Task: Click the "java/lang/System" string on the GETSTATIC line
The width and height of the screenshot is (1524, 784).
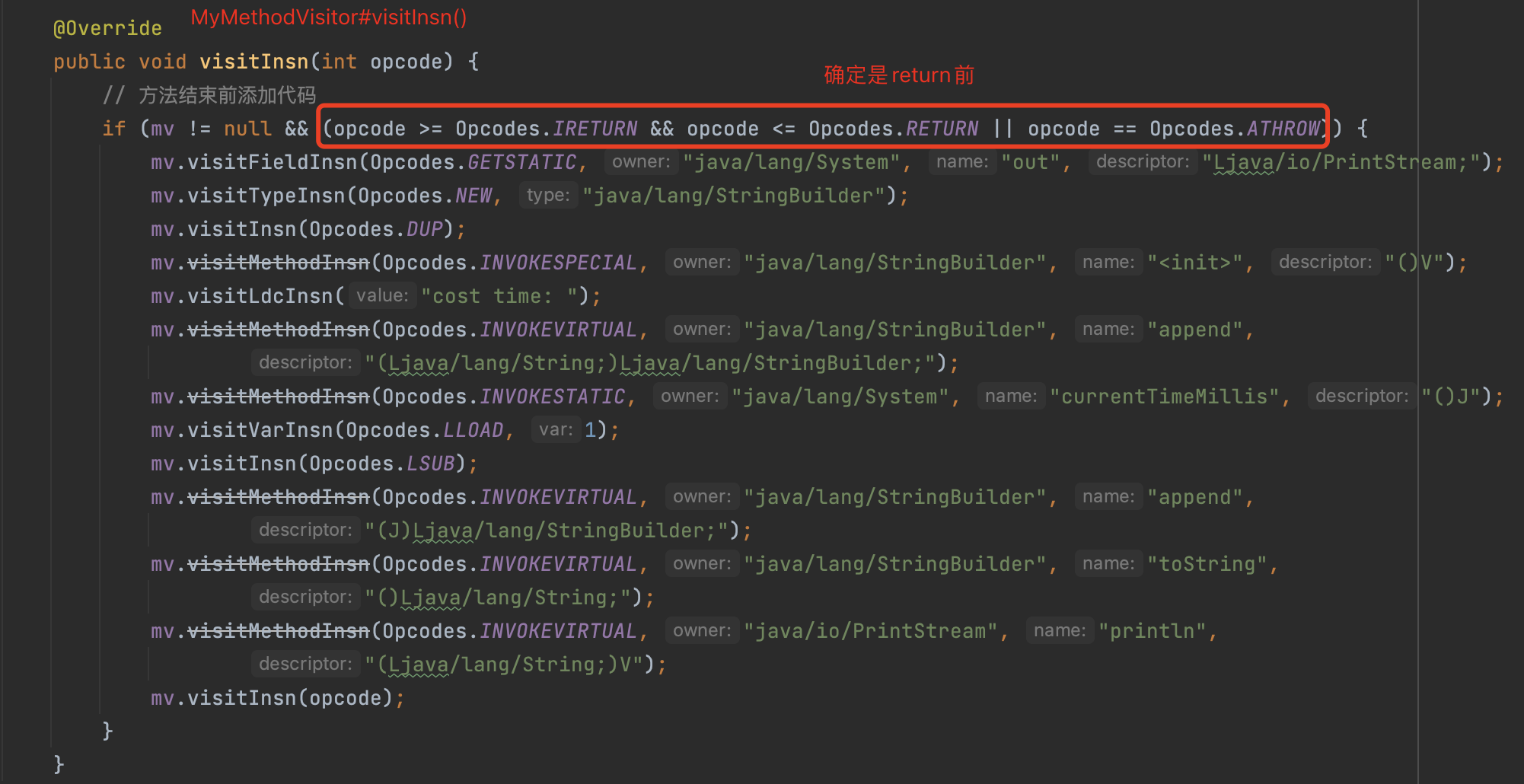Action: [x=791, y=162]
